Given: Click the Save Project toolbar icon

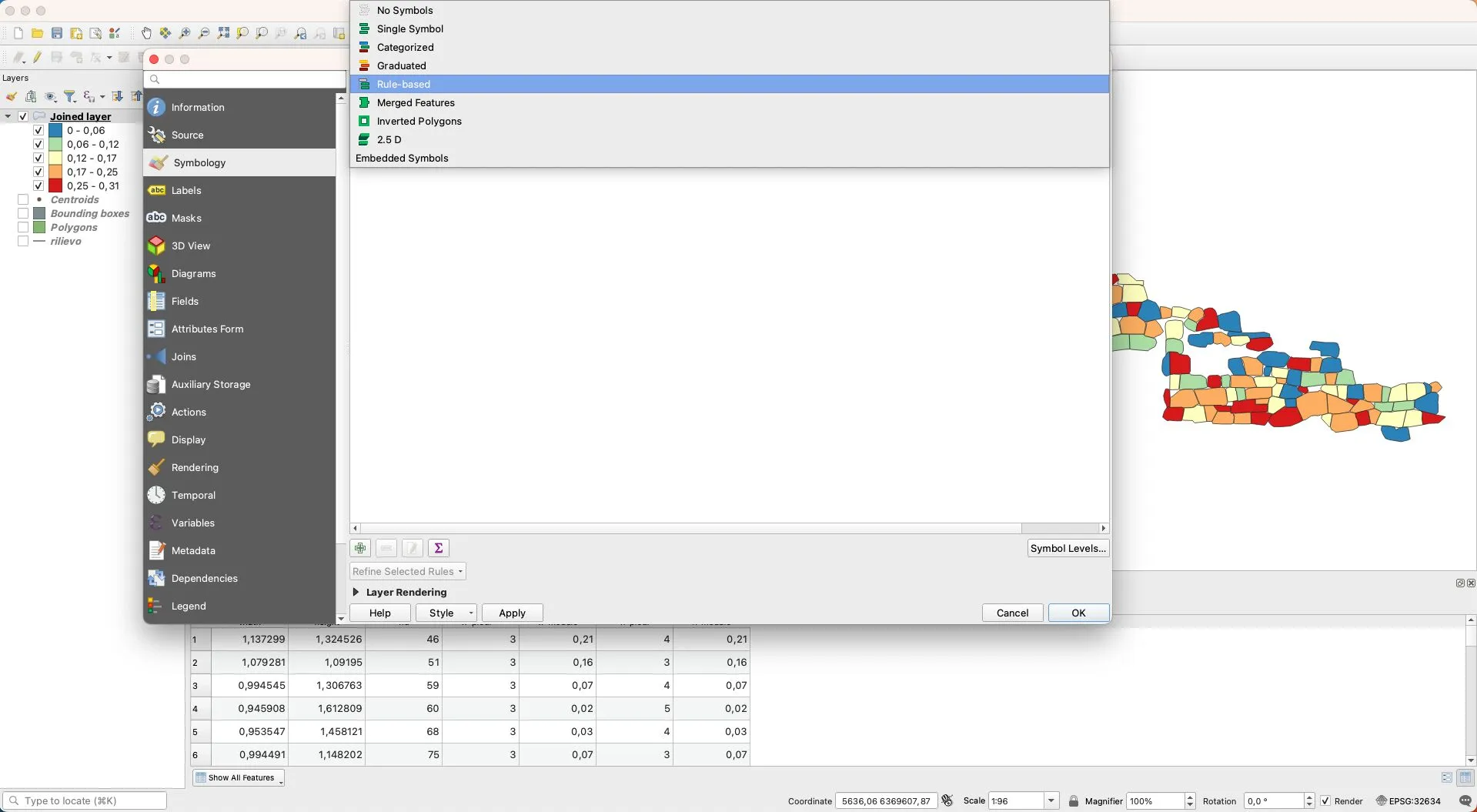Looking at the screenshot, I should point(57,33).
